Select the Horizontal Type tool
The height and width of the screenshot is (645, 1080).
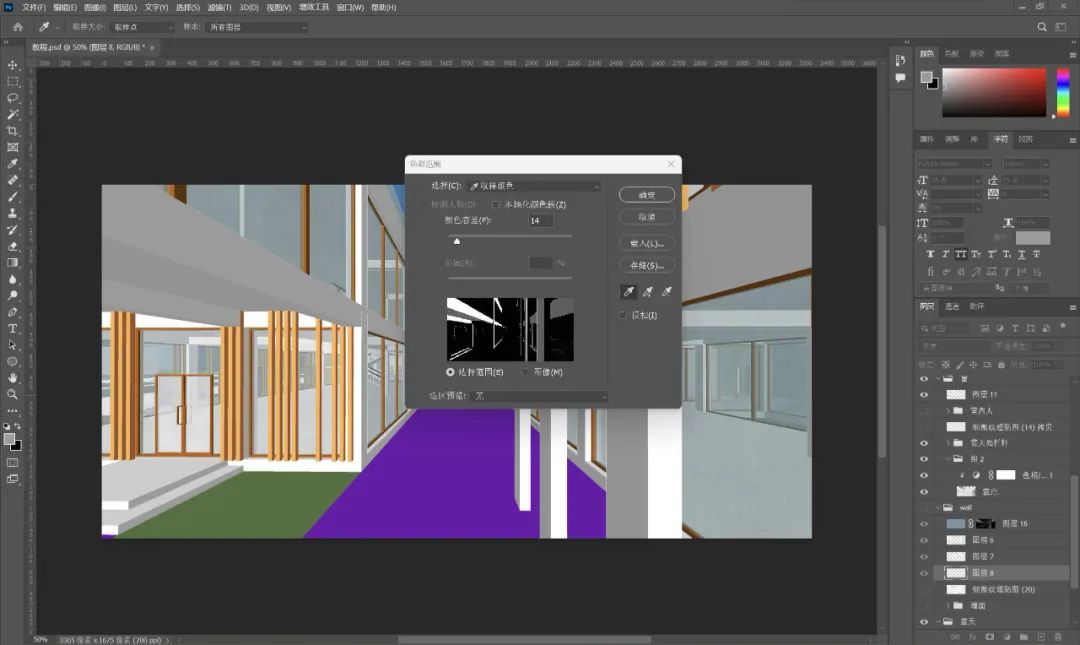click(x=12, y=329)
